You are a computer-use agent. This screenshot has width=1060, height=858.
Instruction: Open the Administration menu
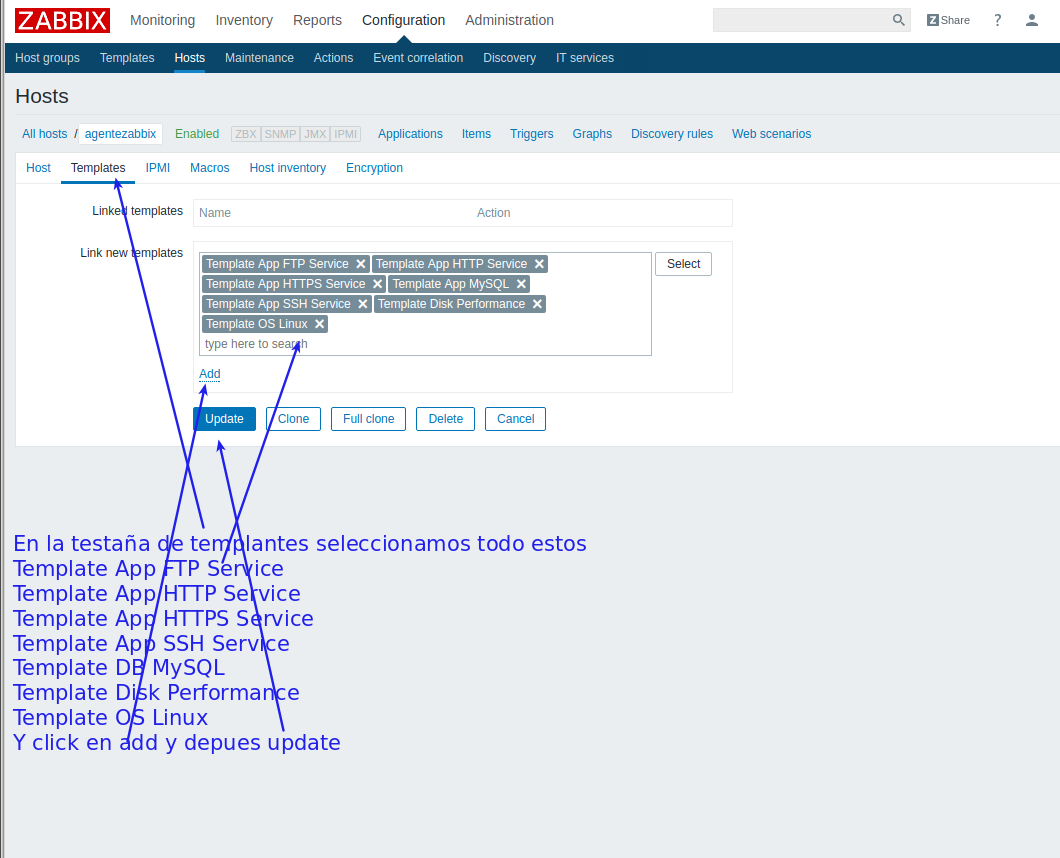(509, 20)
